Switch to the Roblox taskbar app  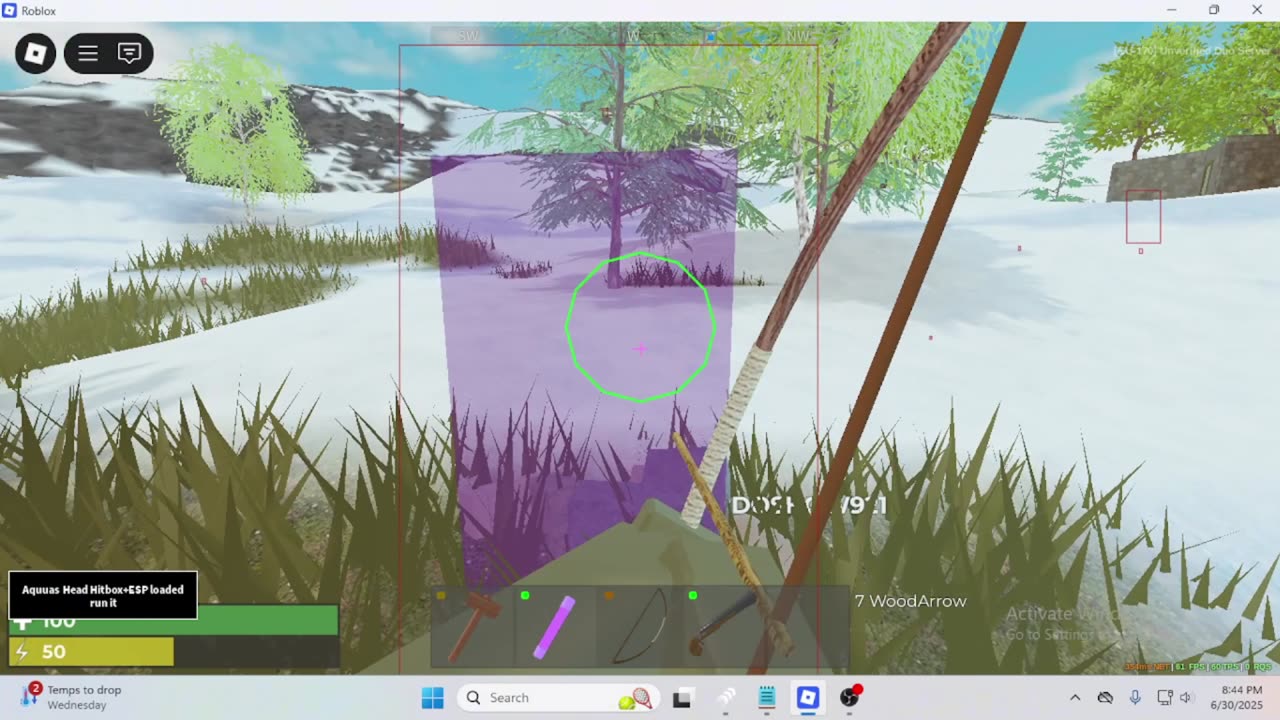808,698
